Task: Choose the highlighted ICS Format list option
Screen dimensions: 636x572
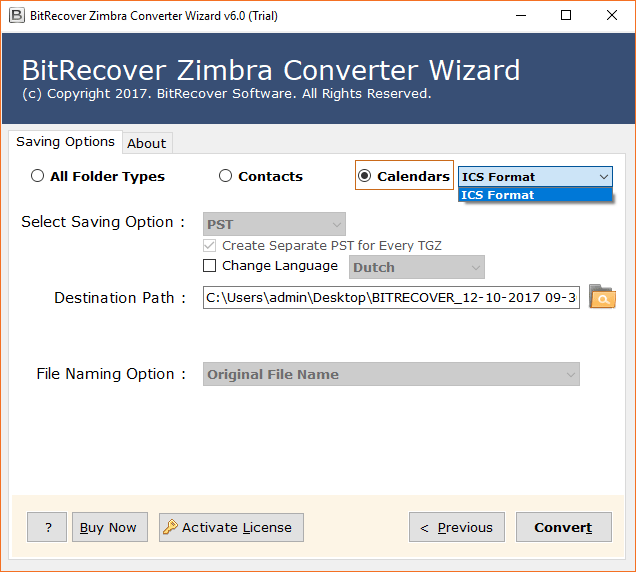Action: coord(535,195)
